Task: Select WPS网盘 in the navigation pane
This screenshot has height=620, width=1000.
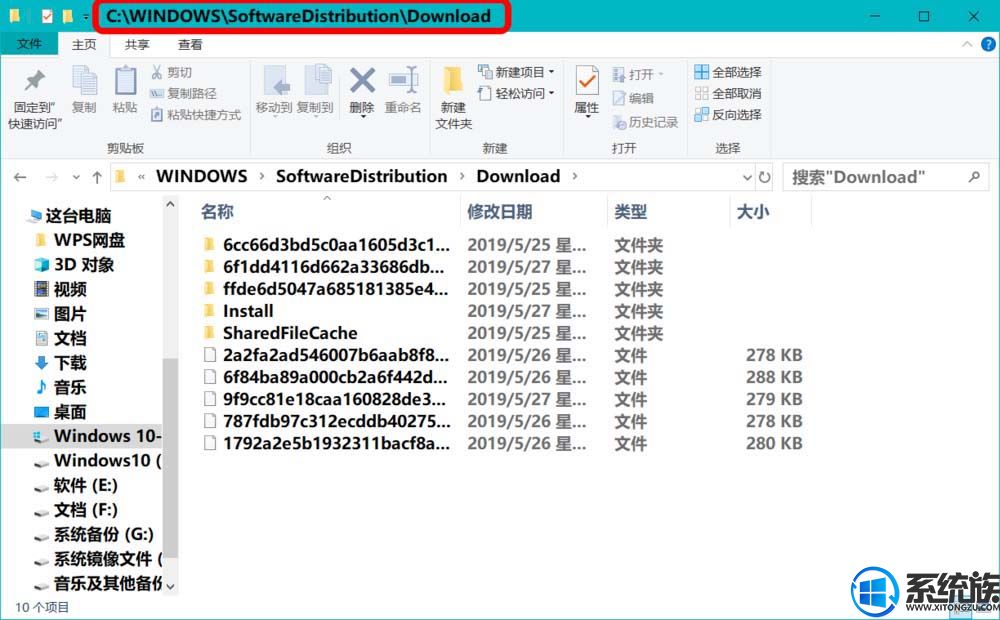Action: (x=80, y=240)
